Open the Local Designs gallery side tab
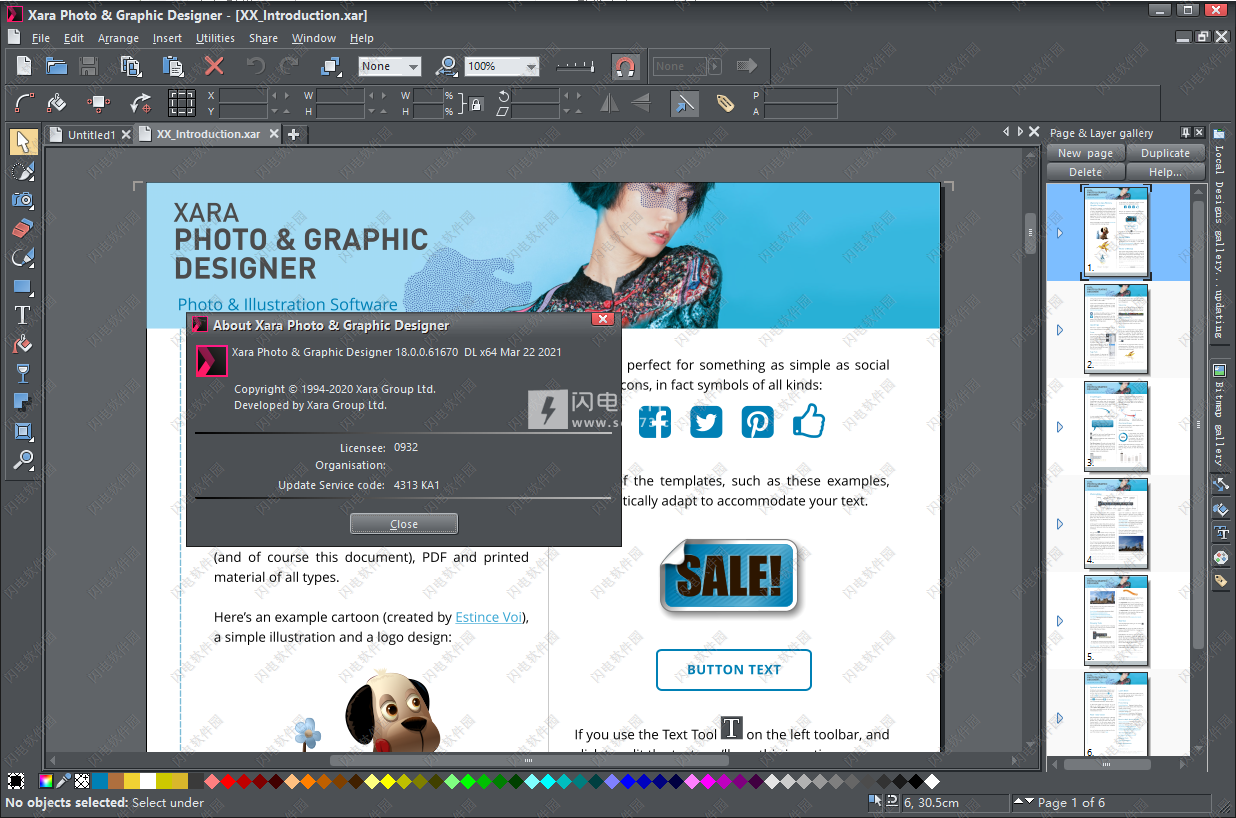Screen dimensions: 1236x818 tap(1220, 233)
